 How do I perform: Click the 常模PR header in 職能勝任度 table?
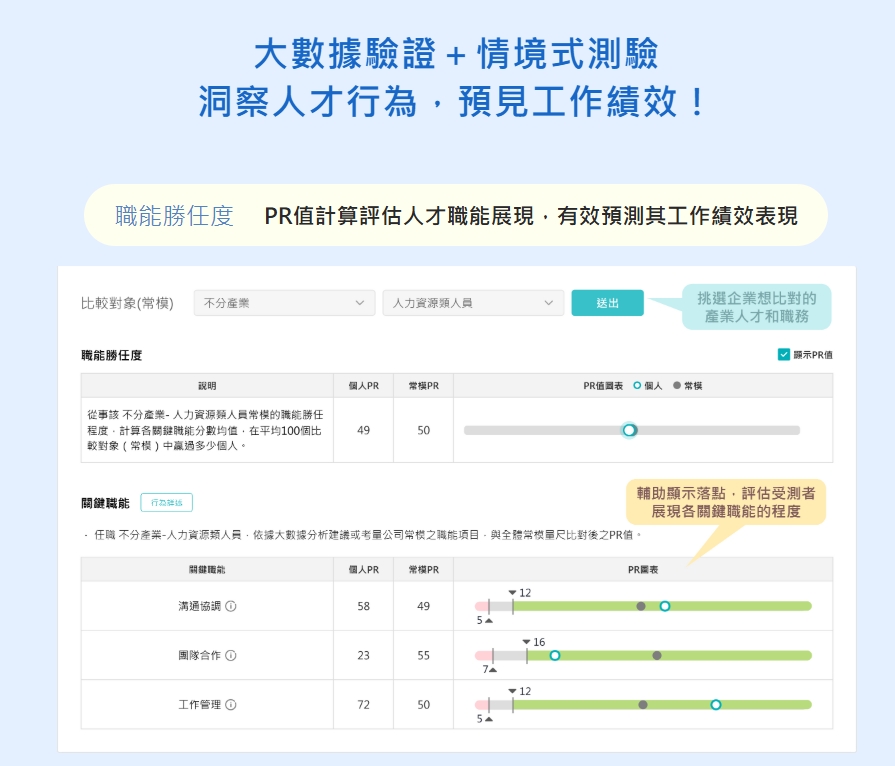pyautogui.click(x=423, y=385)
